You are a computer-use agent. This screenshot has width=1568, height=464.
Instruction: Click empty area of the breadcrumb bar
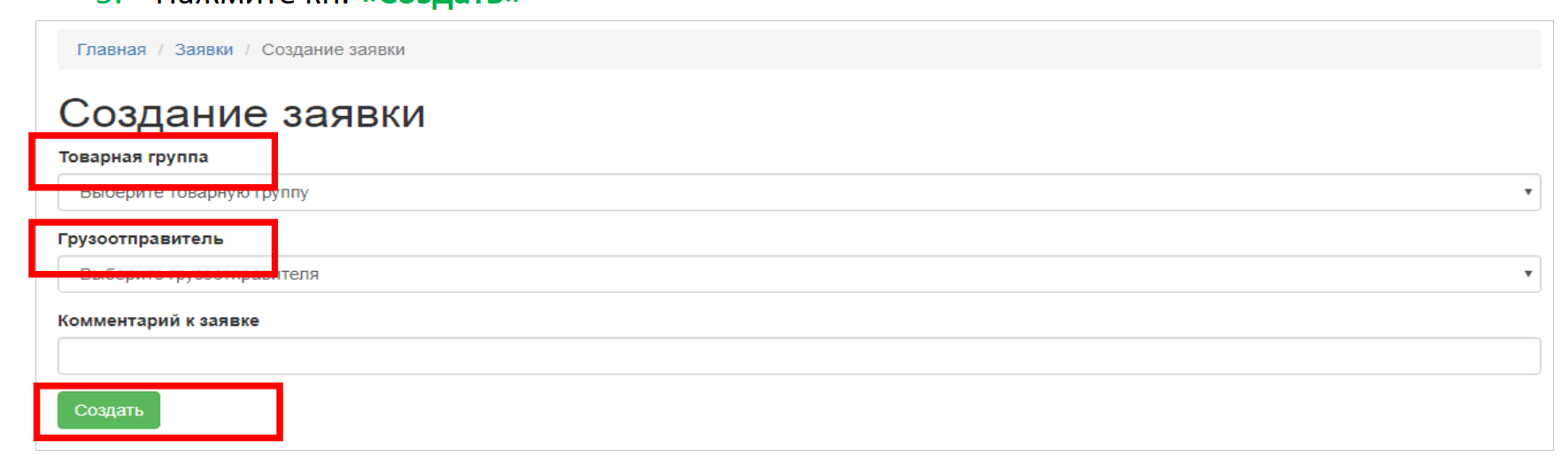pyautogui.click(x=974, y=50)
